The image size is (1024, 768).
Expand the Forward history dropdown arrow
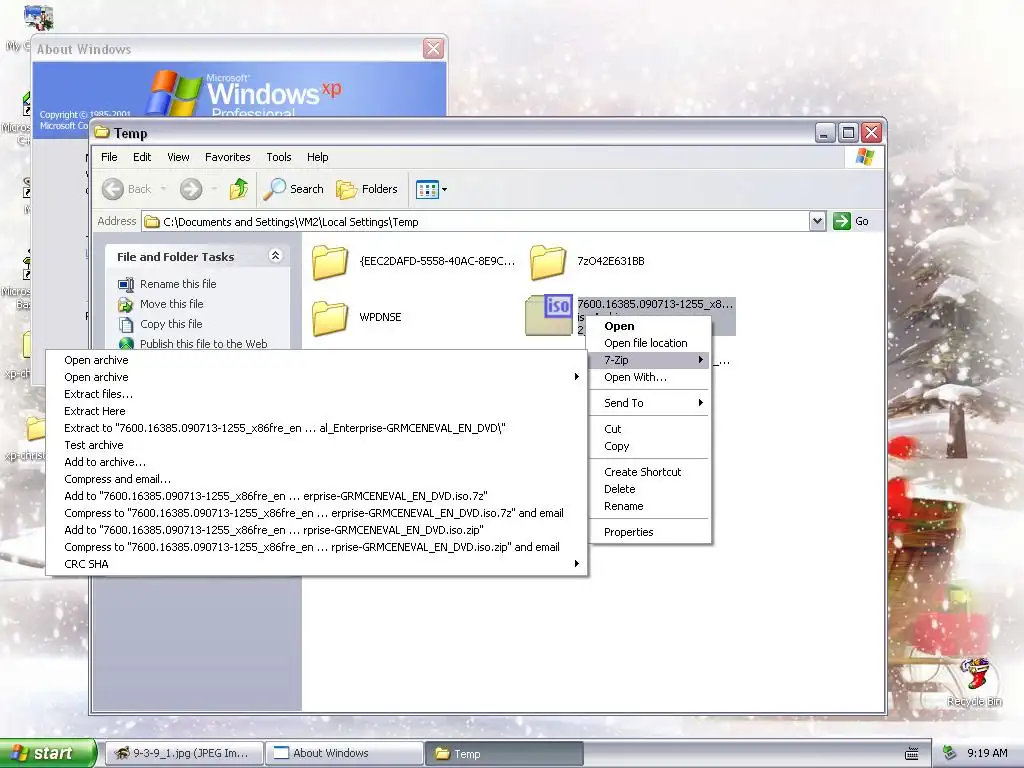(214, 189)
